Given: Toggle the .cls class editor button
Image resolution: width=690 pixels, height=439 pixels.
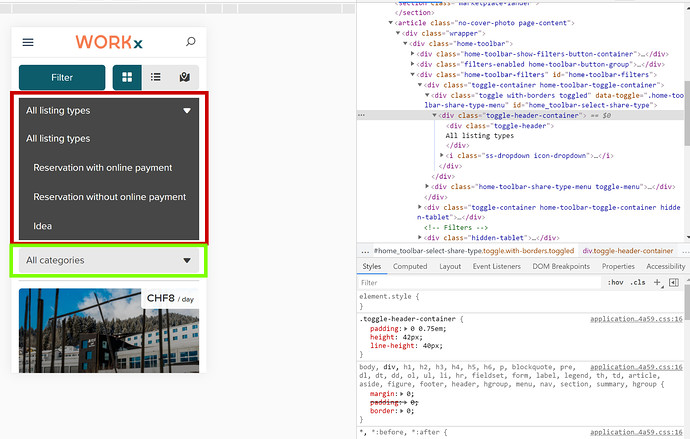Looking at the screenshot, I should click(x=638, y=282).
